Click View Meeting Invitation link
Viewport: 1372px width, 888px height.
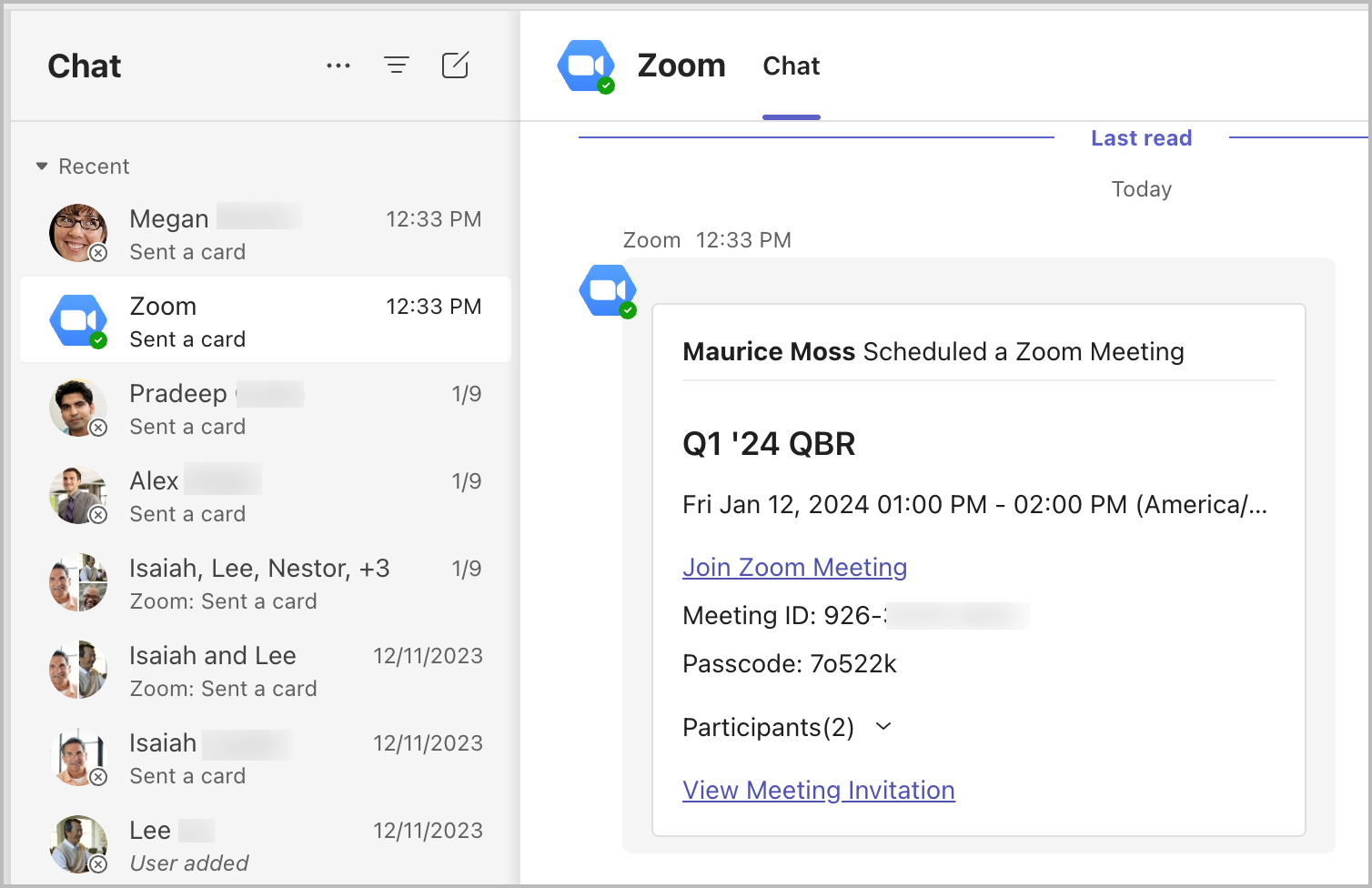[x=818, y=790]
